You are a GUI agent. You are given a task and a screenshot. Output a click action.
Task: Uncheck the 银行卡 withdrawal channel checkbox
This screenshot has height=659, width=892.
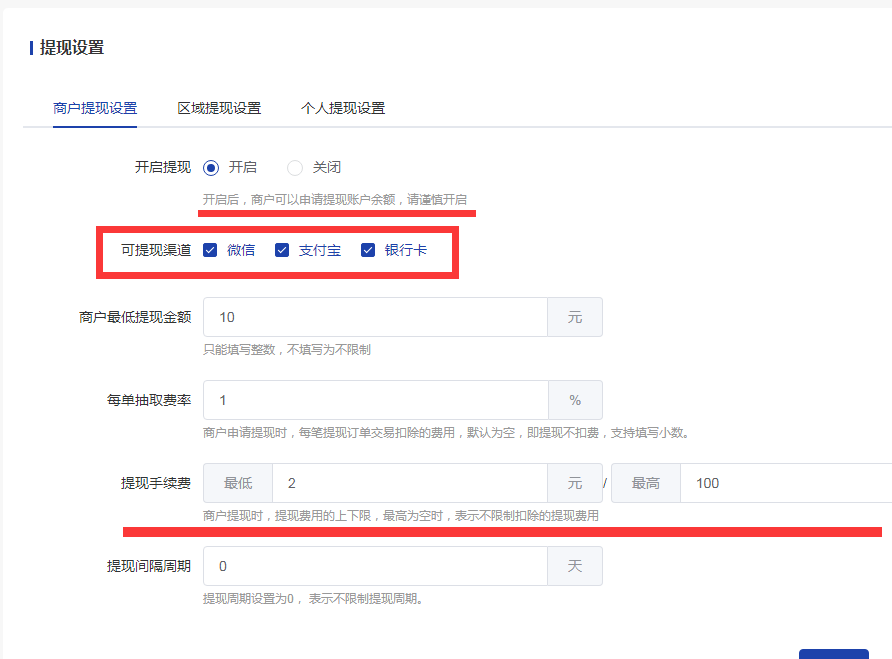367,250
